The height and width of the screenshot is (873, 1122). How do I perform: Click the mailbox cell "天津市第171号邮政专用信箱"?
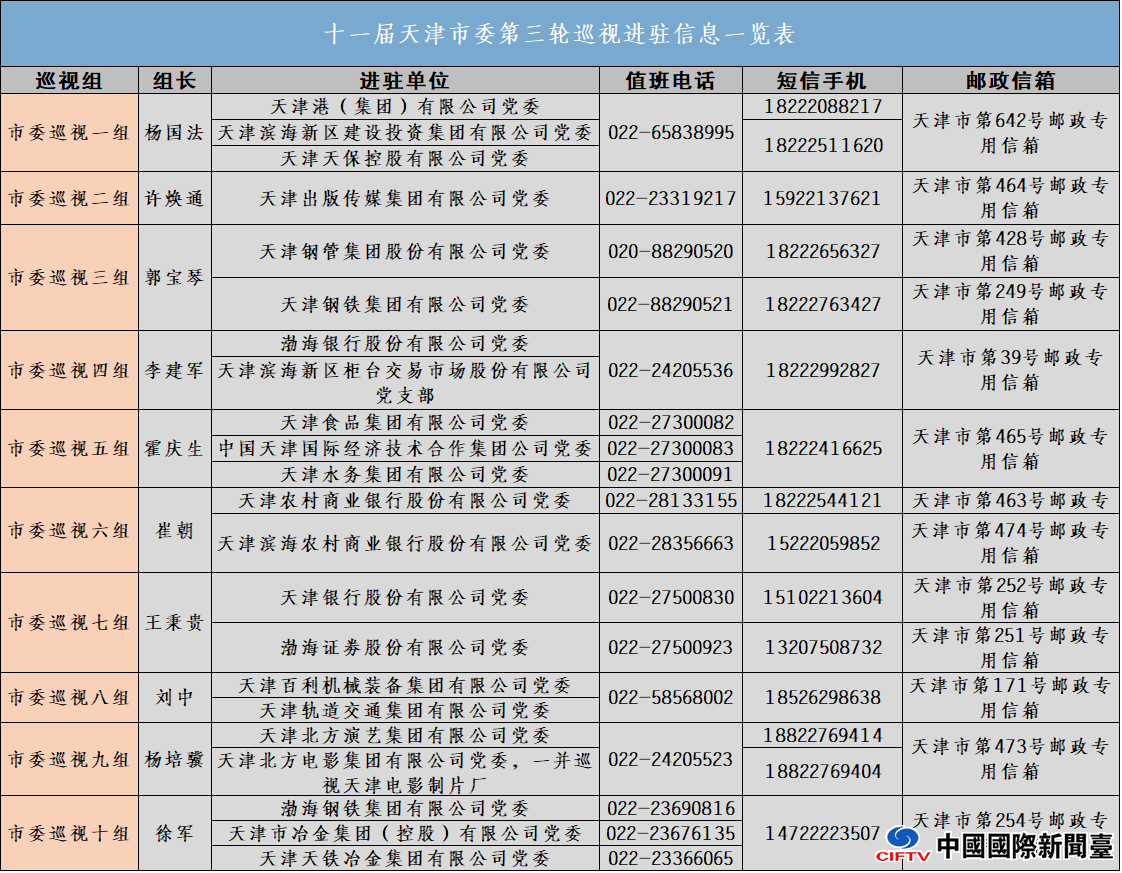click(x=1010, y=698)
